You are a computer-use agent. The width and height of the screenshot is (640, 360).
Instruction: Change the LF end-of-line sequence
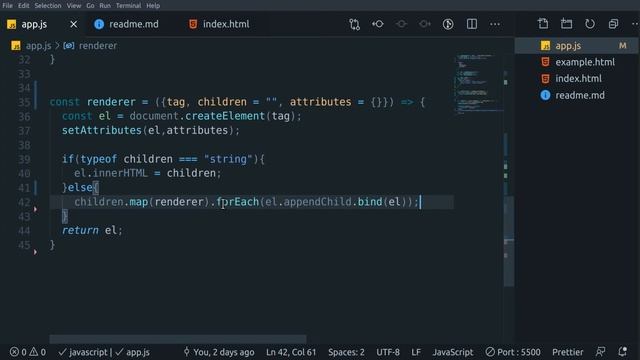[416, 352]
